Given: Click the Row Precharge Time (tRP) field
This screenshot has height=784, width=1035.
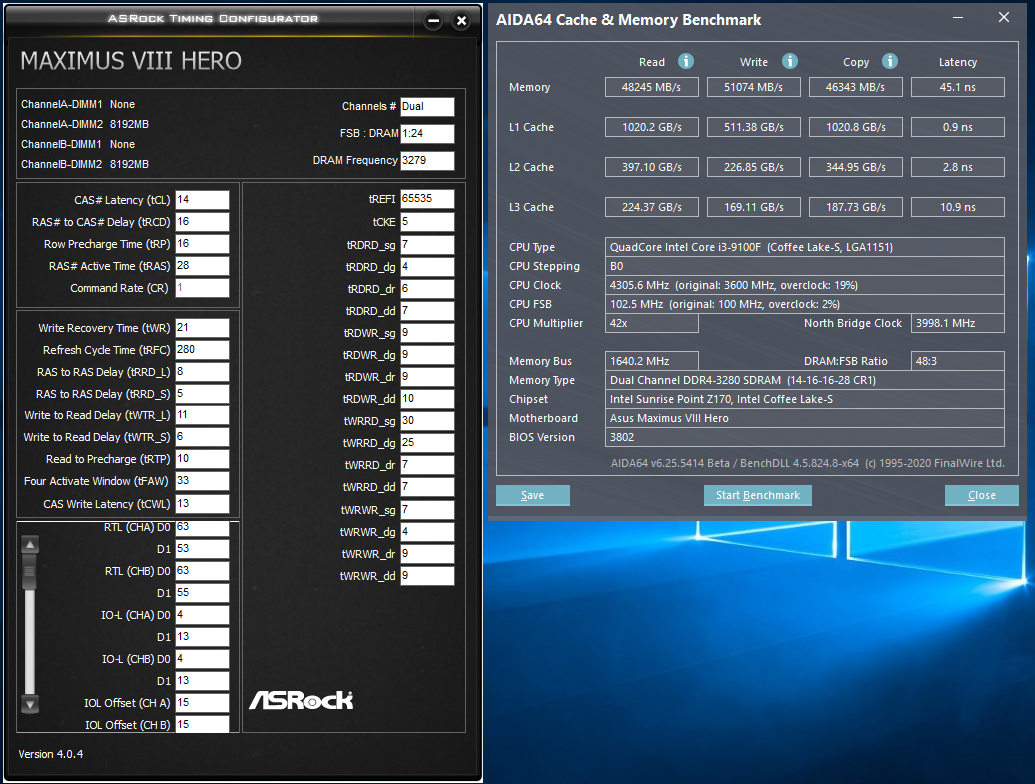Looking at the screenshot, I should (202, 244).
